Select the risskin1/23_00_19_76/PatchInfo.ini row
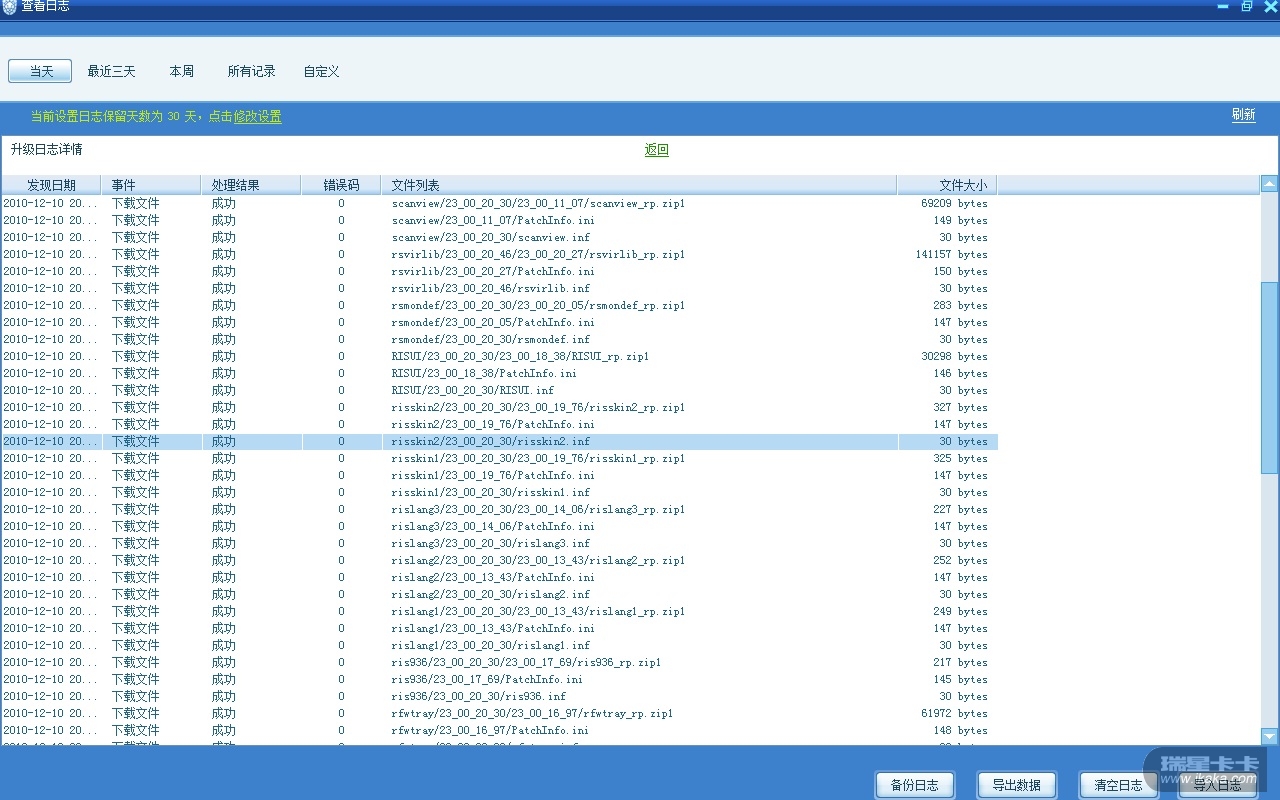Screen dimensions: 1280x800 coord(499,475)
